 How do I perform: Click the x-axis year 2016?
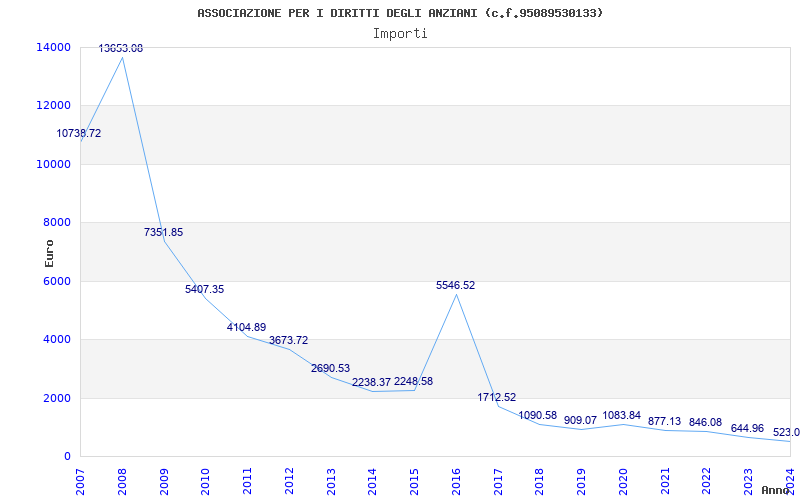pos(456,482)
